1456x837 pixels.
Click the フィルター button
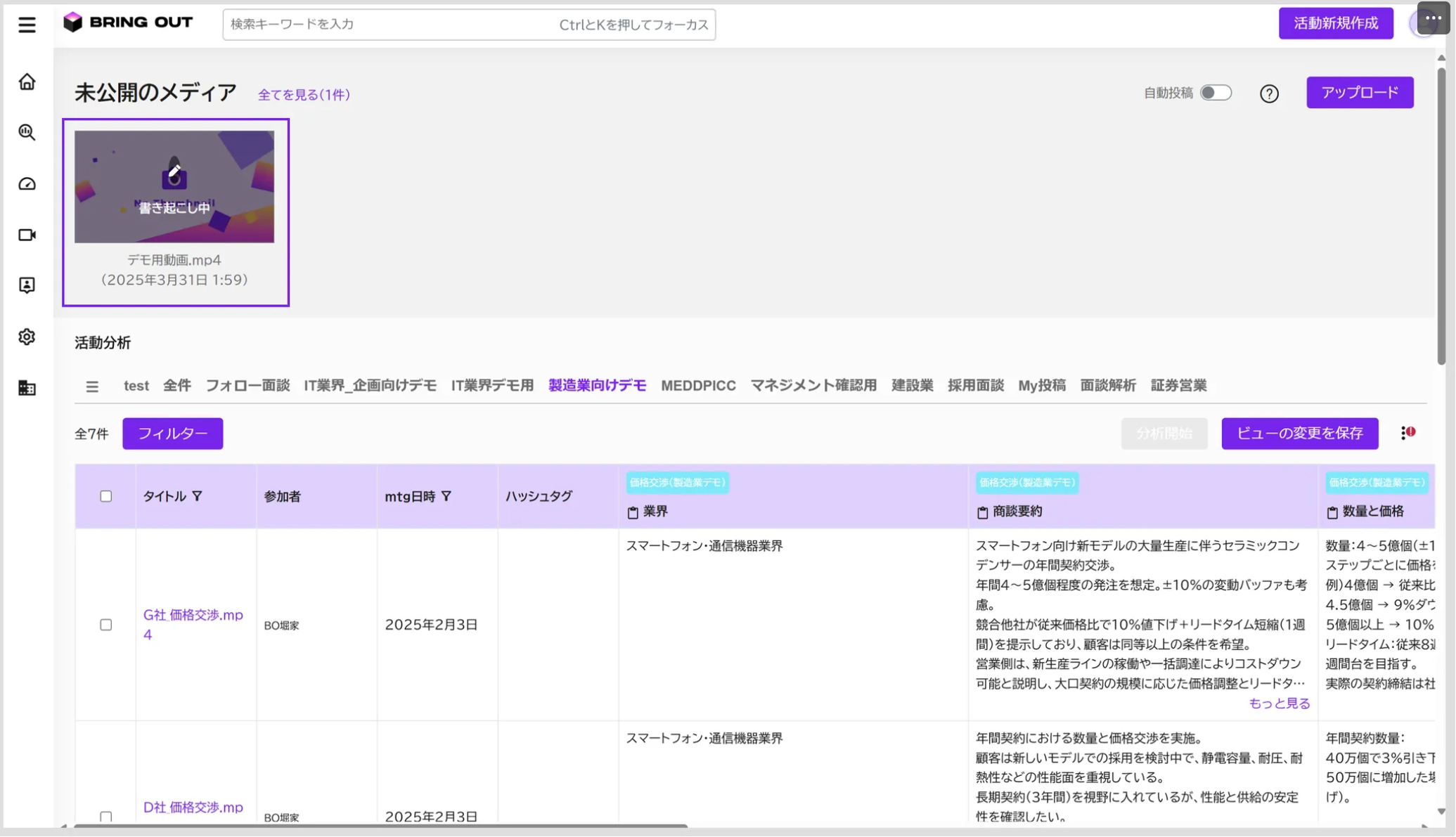(173, 434)
